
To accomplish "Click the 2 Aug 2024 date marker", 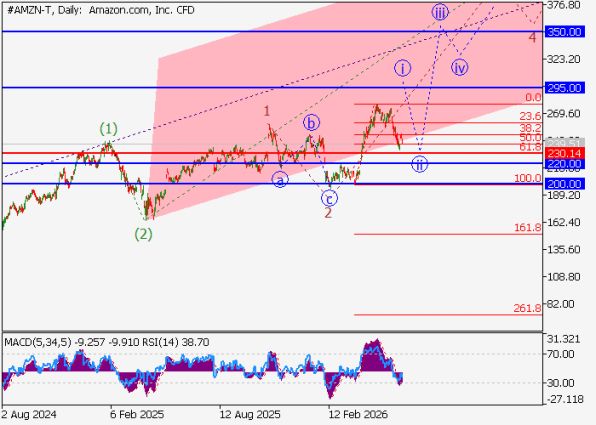I will [x=29, y=414].
